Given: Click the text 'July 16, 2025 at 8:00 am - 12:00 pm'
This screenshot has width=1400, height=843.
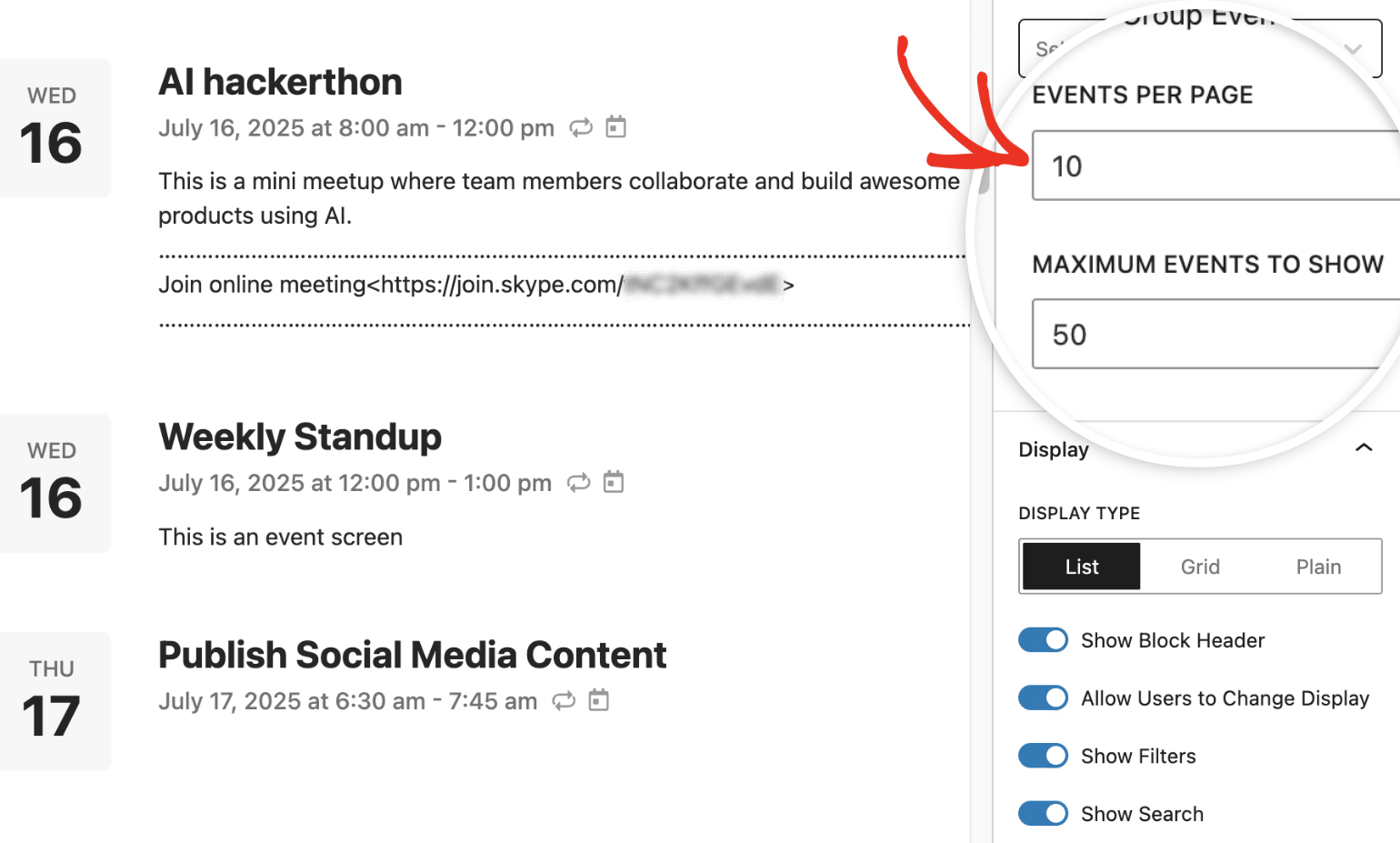Looking at the screenshot, I should pyautogui.click(x=356, y=128).
